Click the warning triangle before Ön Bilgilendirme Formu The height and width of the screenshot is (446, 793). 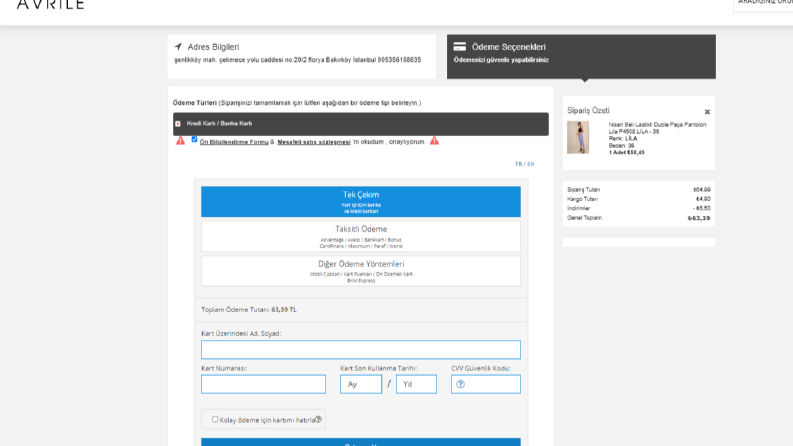(x=180, y=141)
